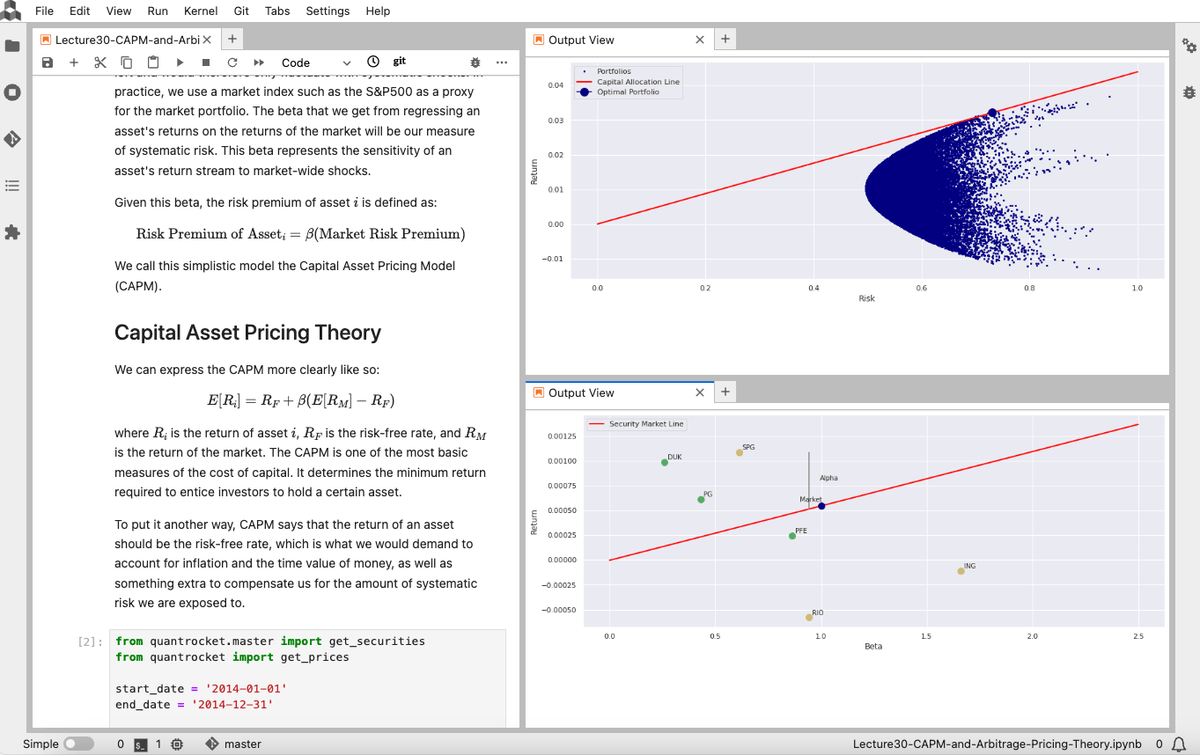Click the PFE data point in beta chart
The height and width of the screenshot is (755, 1200).
(792, 536)
